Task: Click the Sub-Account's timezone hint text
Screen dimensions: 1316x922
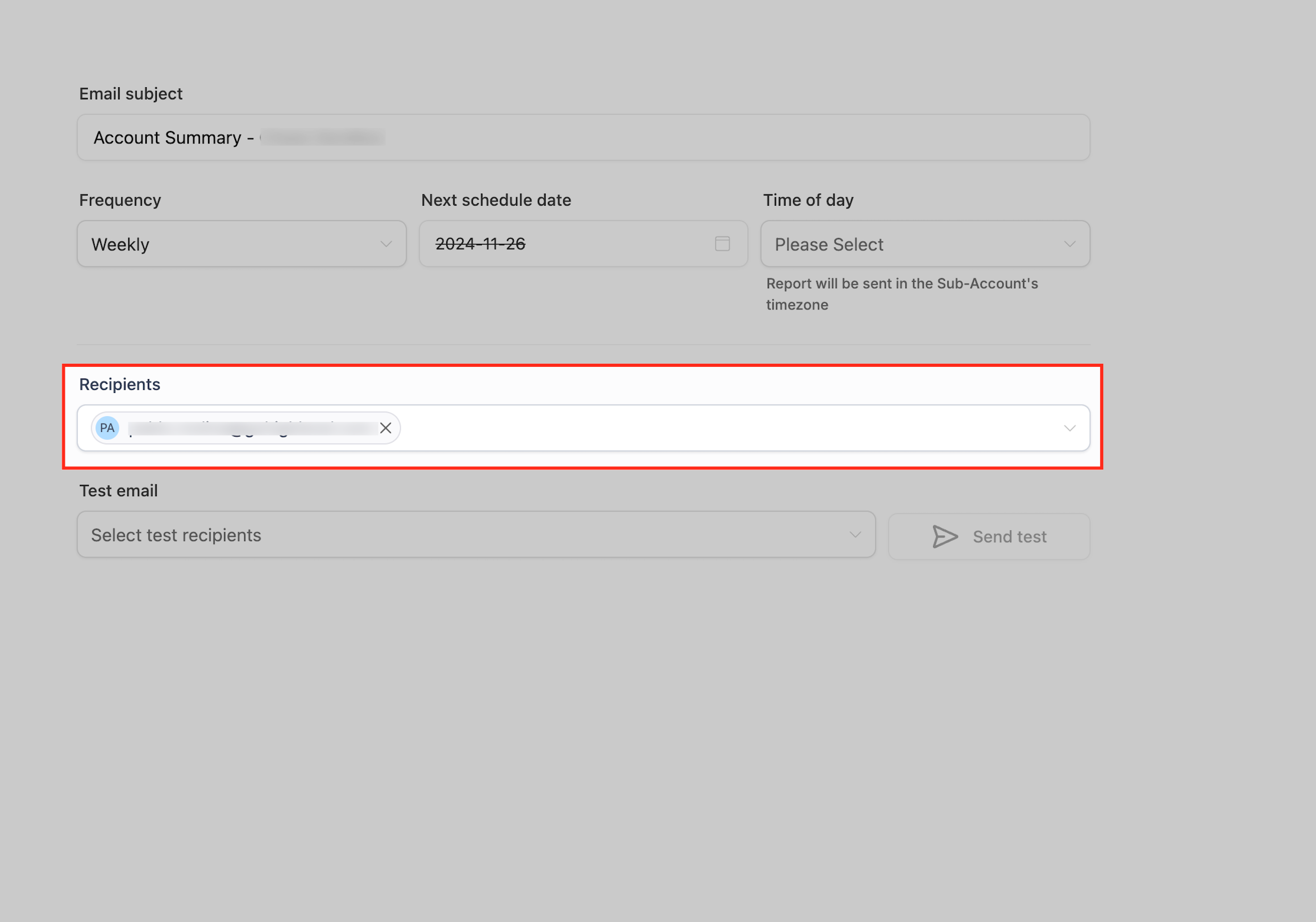Action: 901,294
